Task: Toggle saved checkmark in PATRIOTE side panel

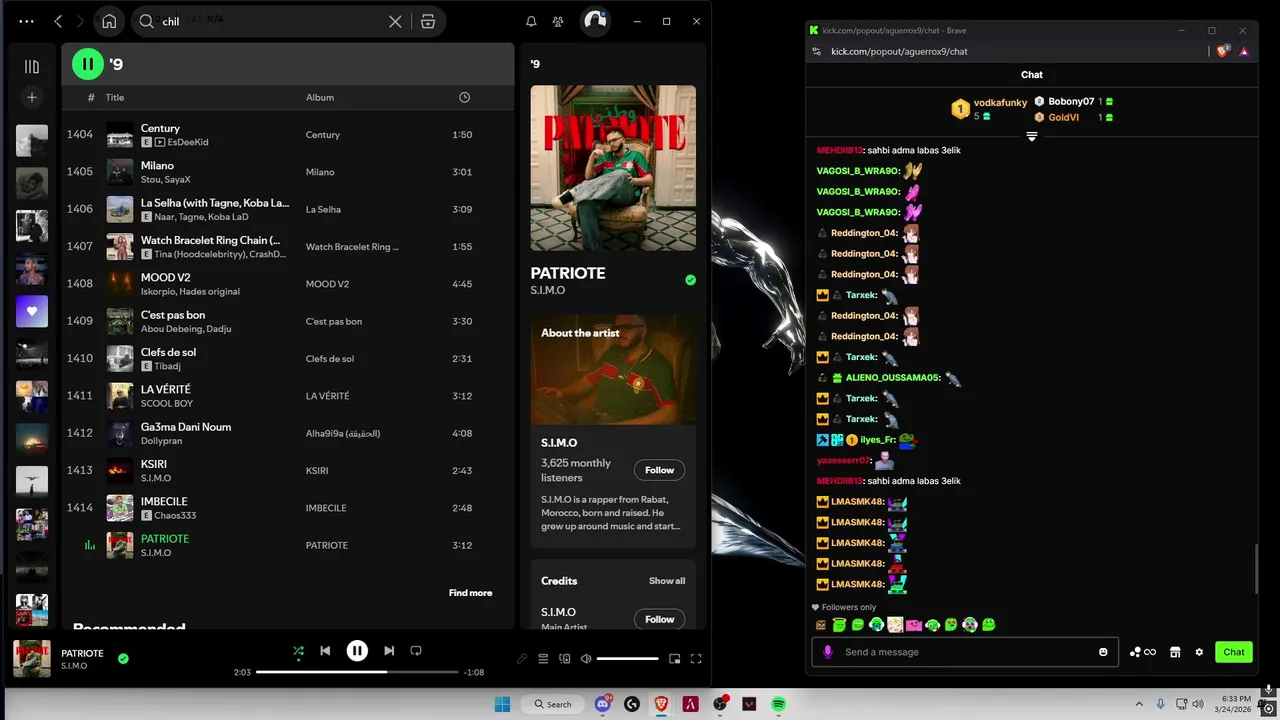Action: 690,280
